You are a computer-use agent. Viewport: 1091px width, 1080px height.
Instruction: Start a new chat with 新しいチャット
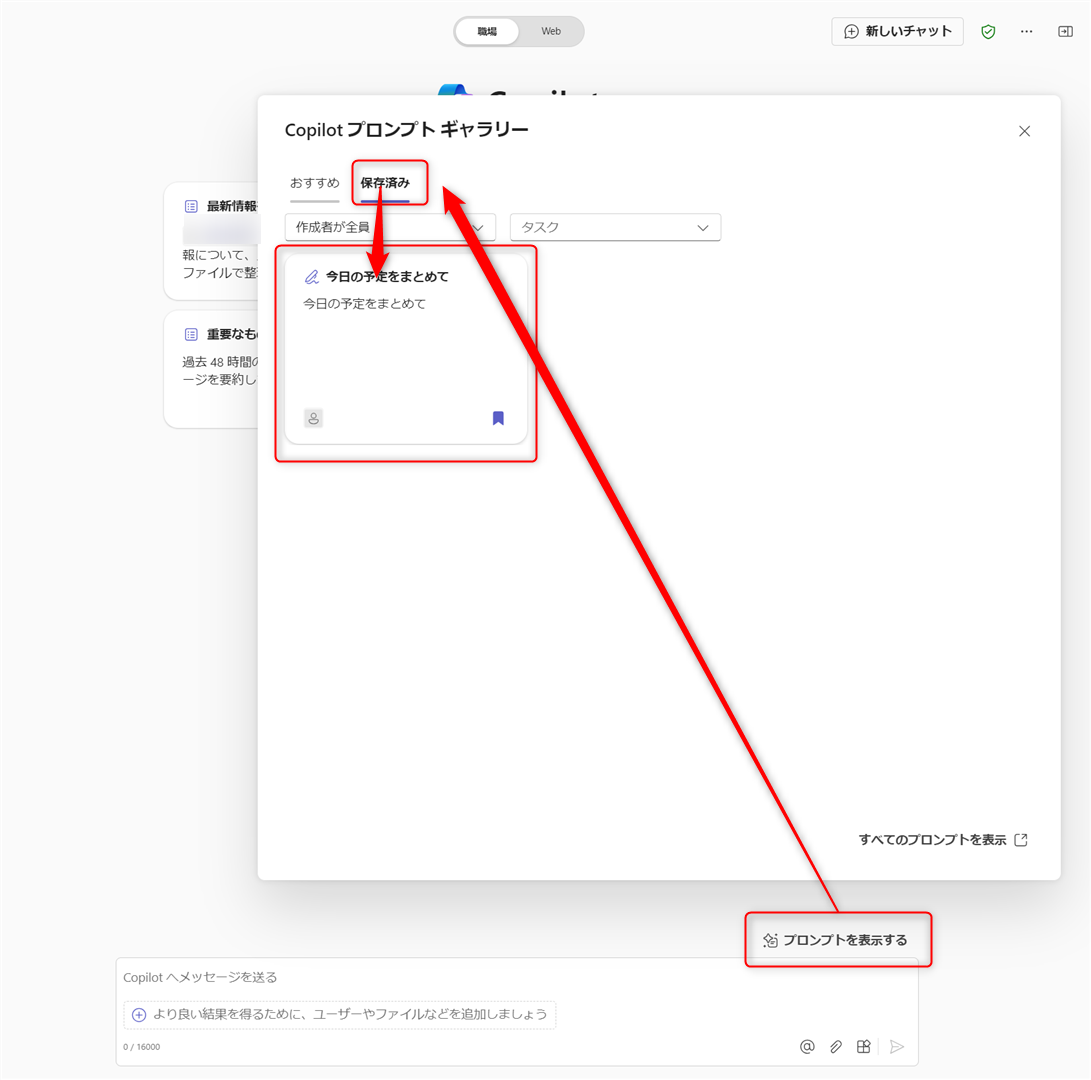[897, 31]
